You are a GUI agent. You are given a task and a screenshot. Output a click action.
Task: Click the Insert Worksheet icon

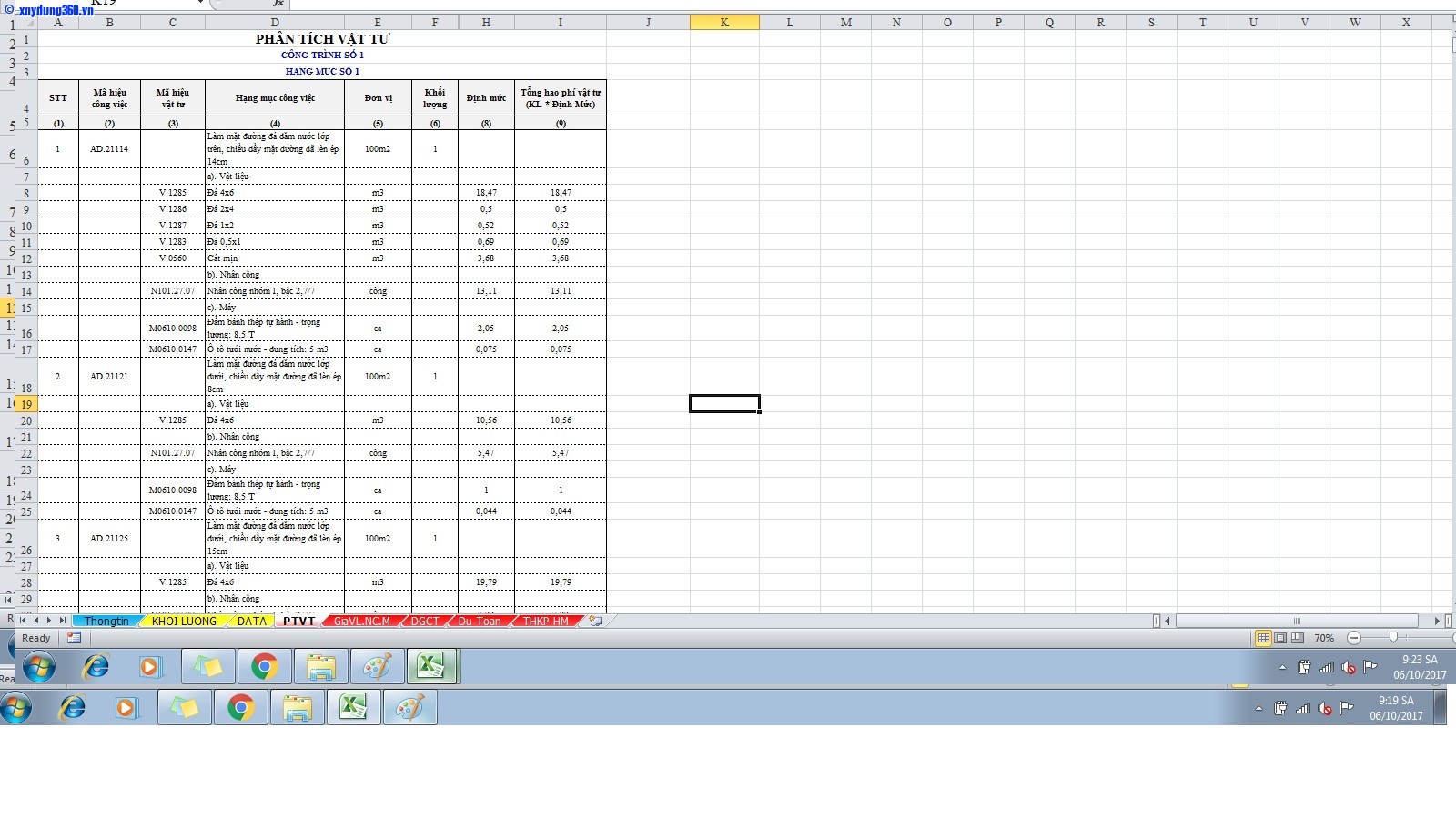tap(595, 621)
